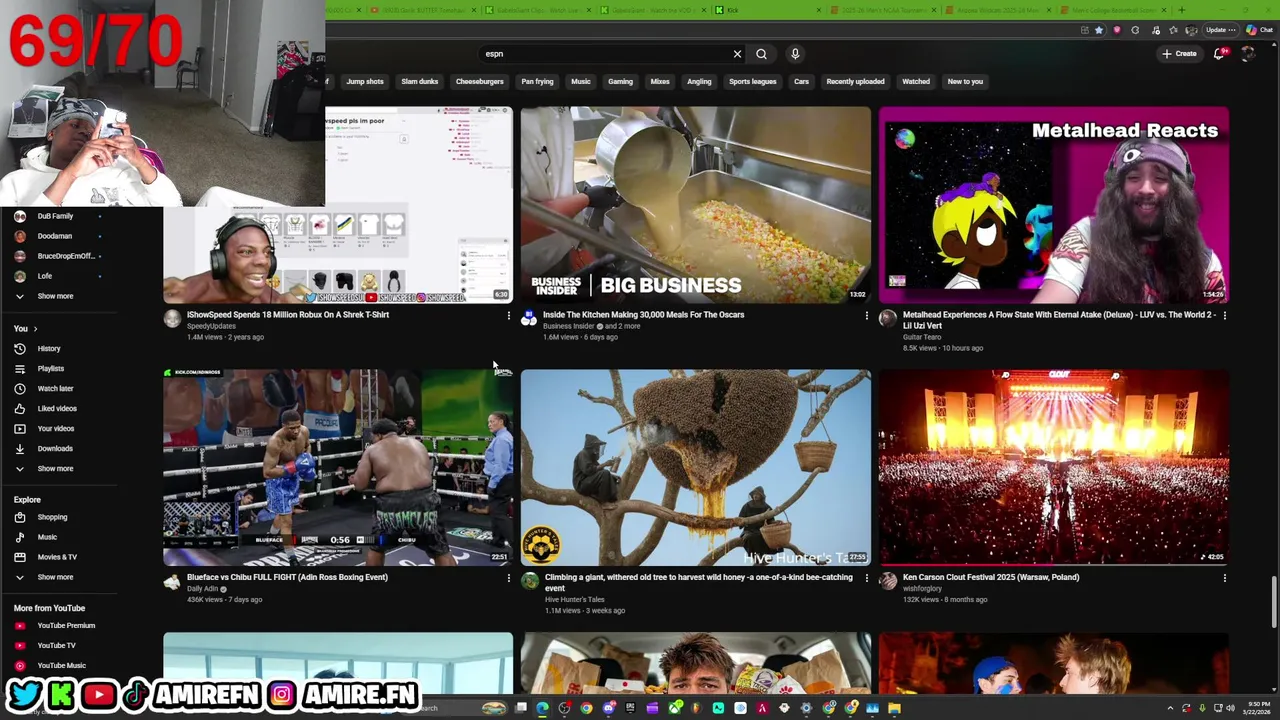
Task: Open File Explorer from the taskbar
Action: pyautogui.click(x=894, y=708)
